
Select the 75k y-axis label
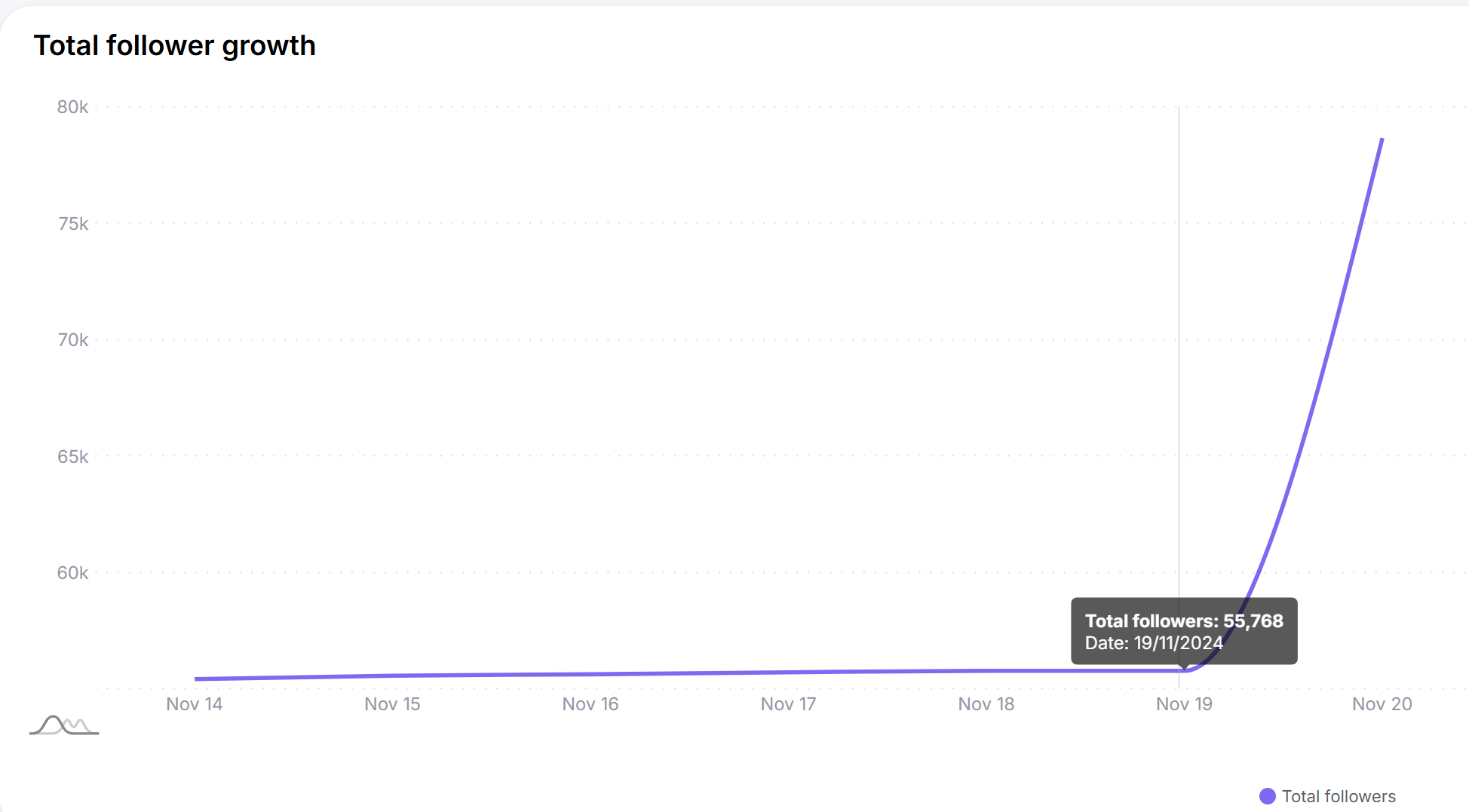[72, 224]
